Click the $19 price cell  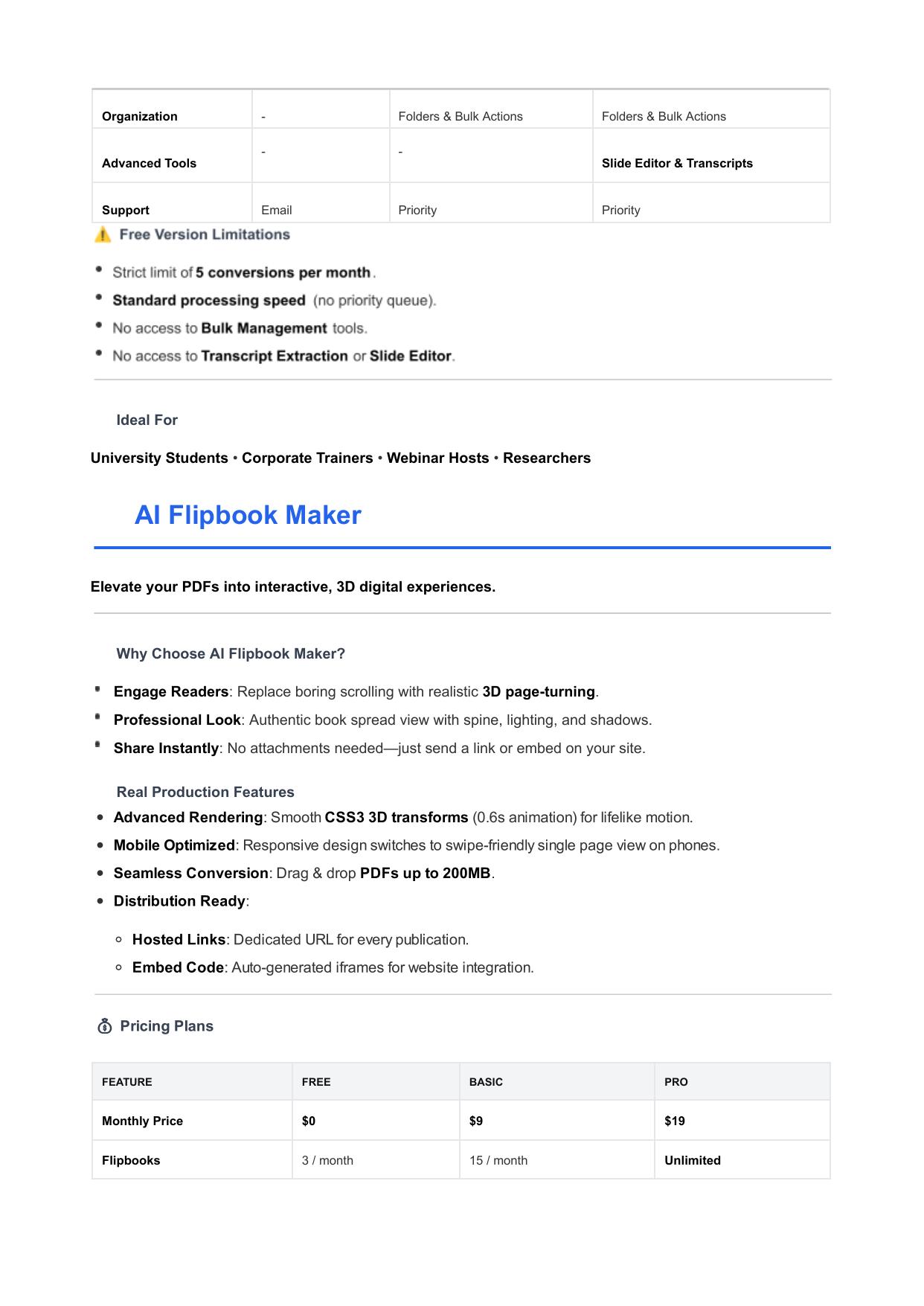675,1121
